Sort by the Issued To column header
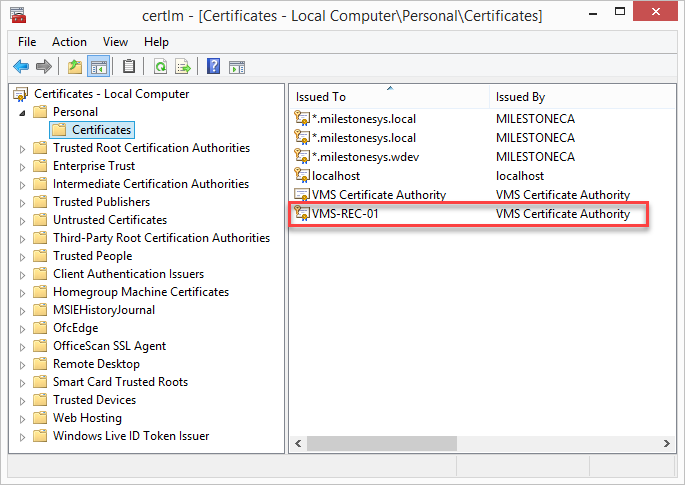 (x=320, y=97)
